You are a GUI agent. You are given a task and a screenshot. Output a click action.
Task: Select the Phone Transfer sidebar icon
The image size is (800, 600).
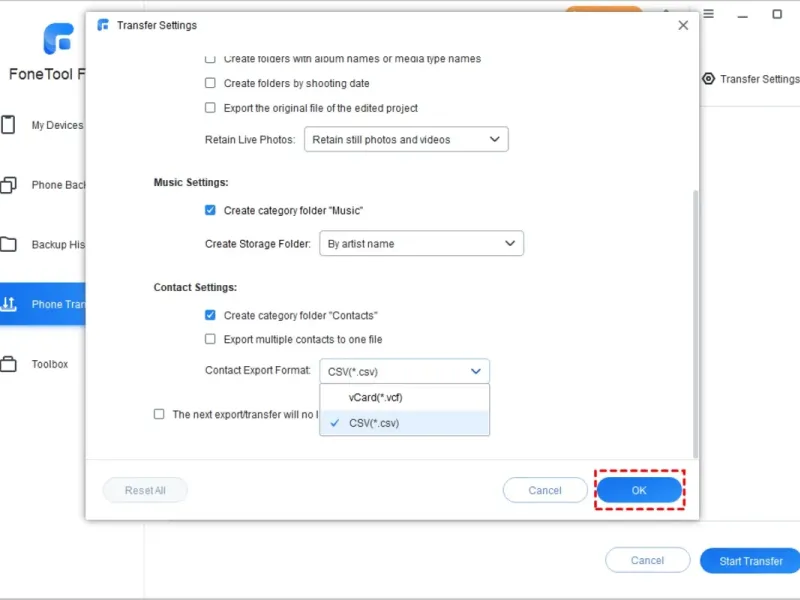pos(9,304)
